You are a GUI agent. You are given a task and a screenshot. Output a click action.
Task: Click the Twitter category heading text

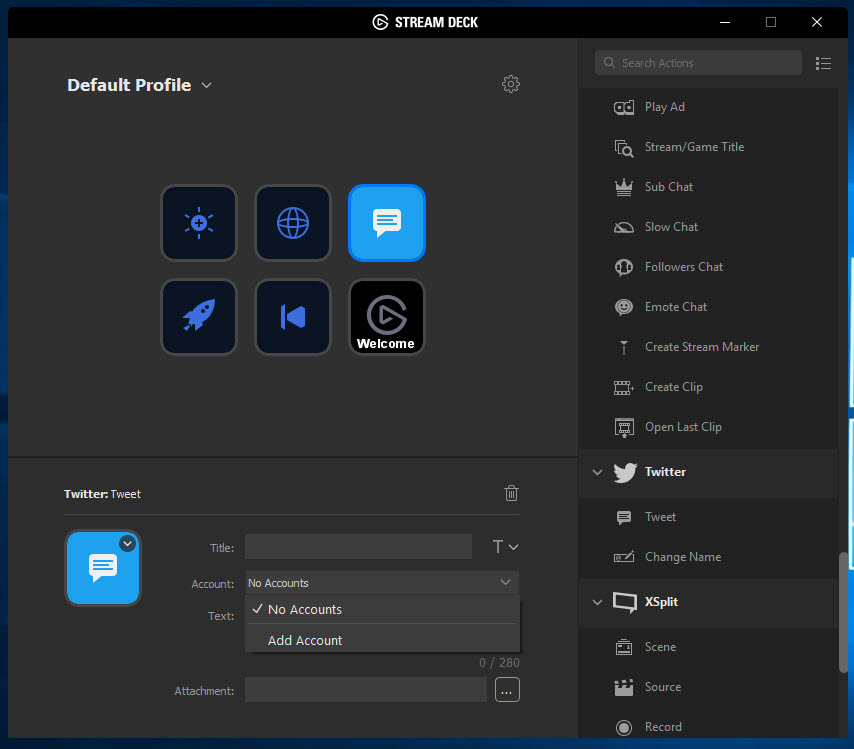[665, 472]
